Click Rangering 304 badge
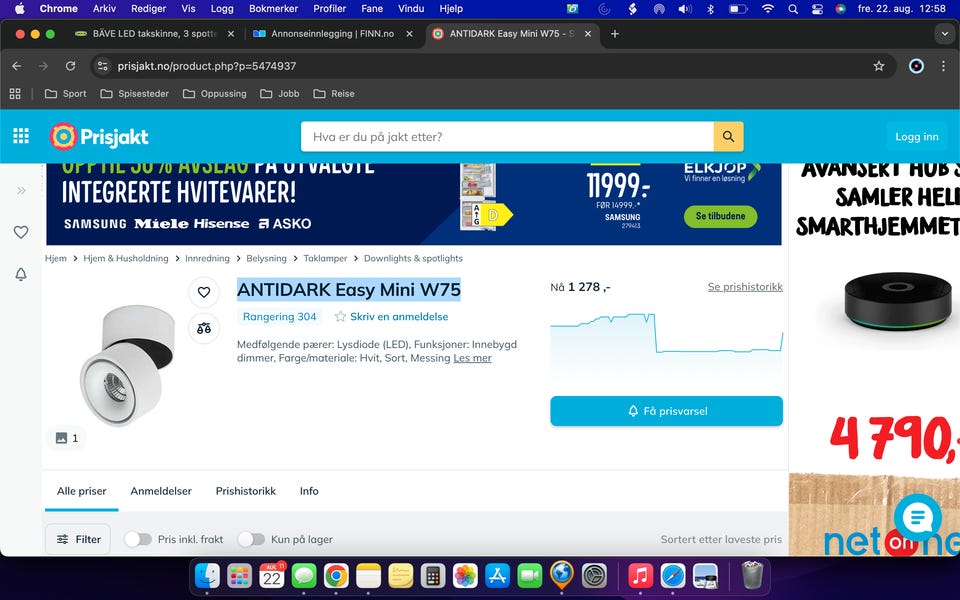The width and height of the screenshot is (960, 600). click(x=279, y=317)
